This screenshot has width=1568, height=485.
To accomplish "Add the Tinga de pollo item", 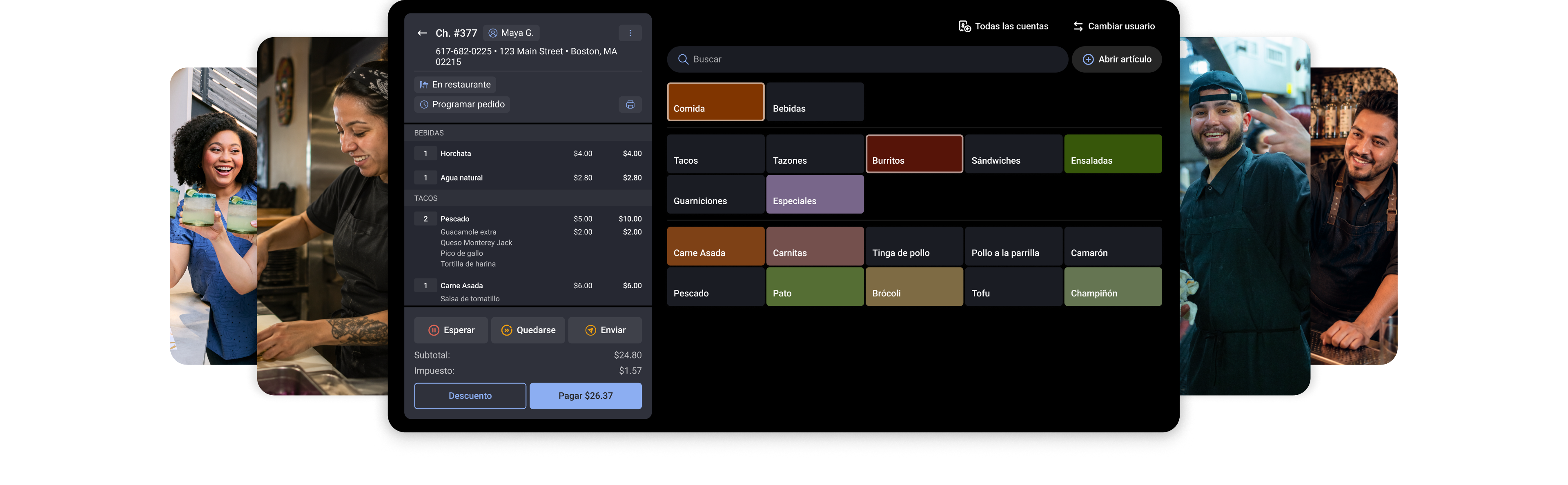I will (914, 247).
